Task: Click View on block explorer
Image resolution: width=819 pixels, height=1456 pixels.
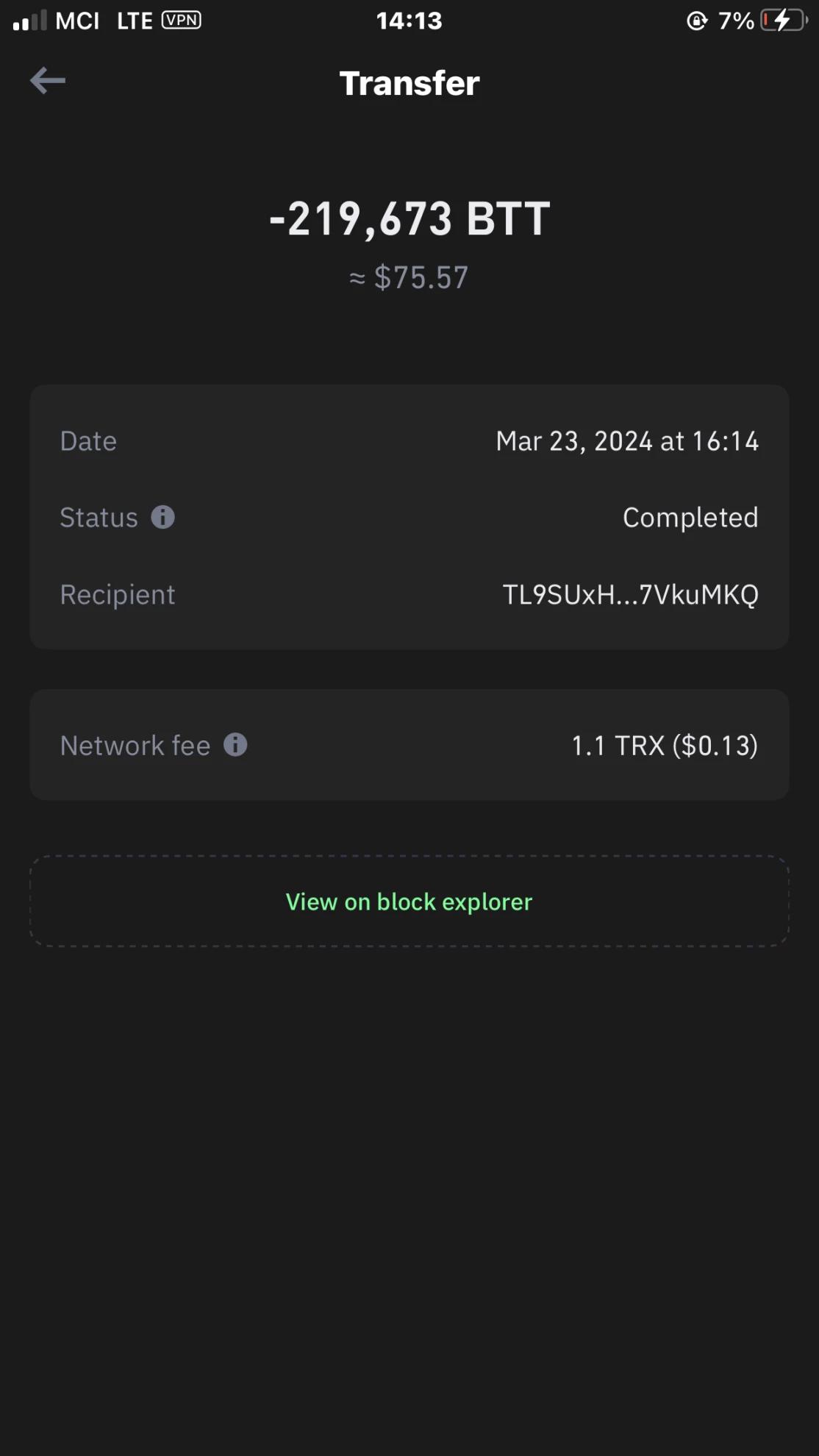Action: click(x=409, y=902)
